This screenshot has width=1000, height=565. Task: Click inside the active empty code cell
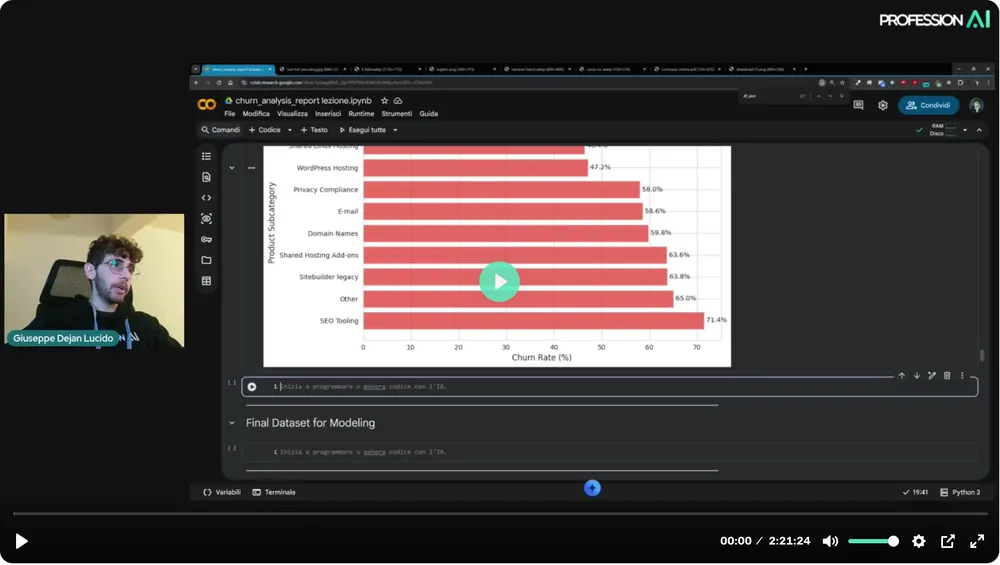tap(609, 387)
